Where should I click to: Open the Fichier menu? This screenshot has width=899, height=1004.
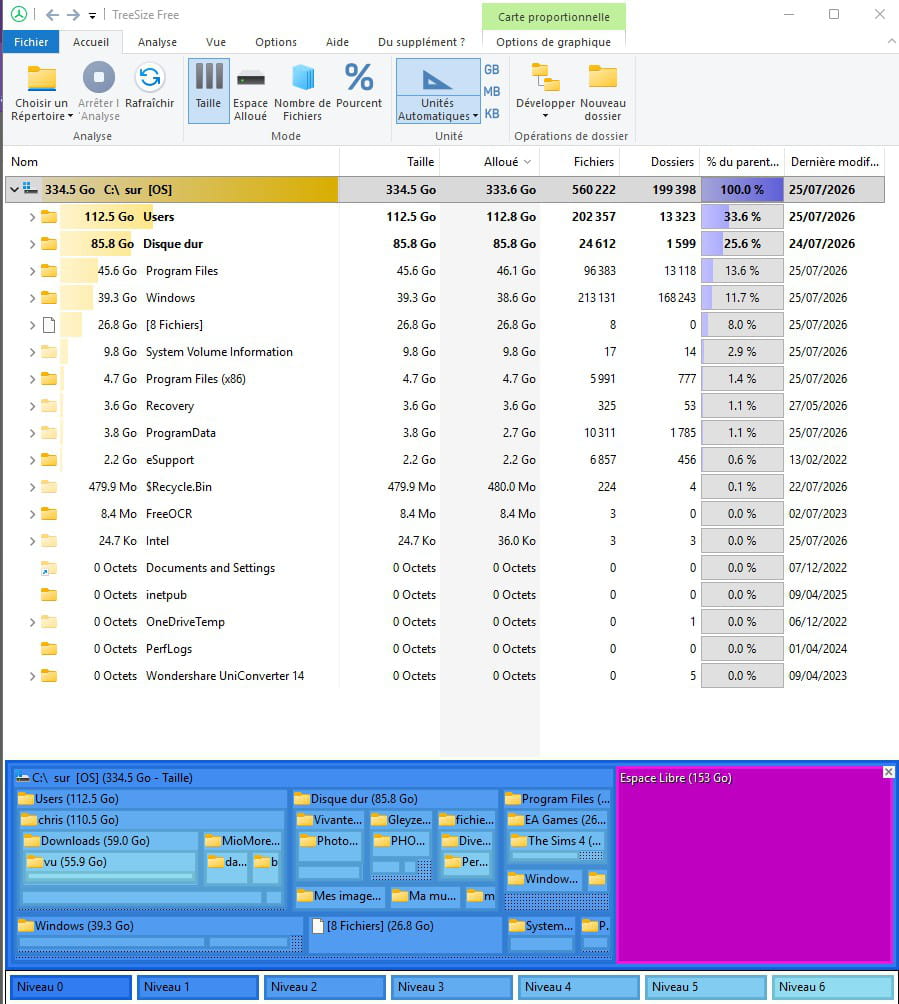[31, 42]
